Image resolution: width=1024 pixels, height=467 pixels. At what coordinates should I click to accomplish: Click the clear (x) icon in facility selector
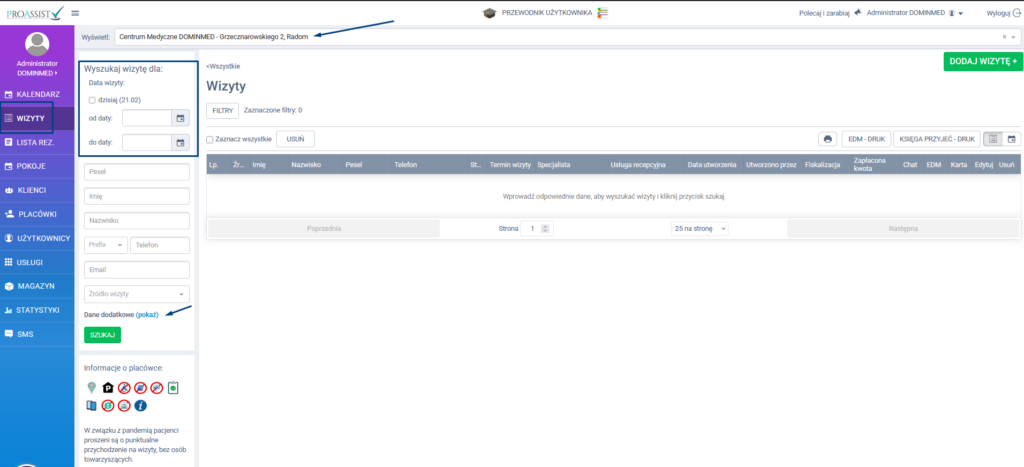(1004, 36)
